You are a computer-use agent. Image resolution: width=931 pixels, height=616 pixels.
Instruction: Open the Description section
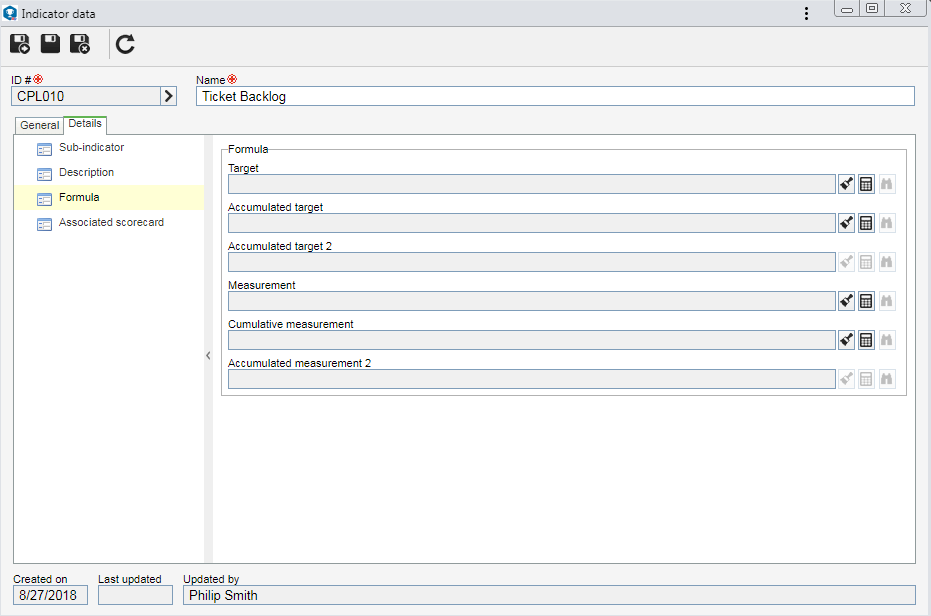[x=86, y=172]
